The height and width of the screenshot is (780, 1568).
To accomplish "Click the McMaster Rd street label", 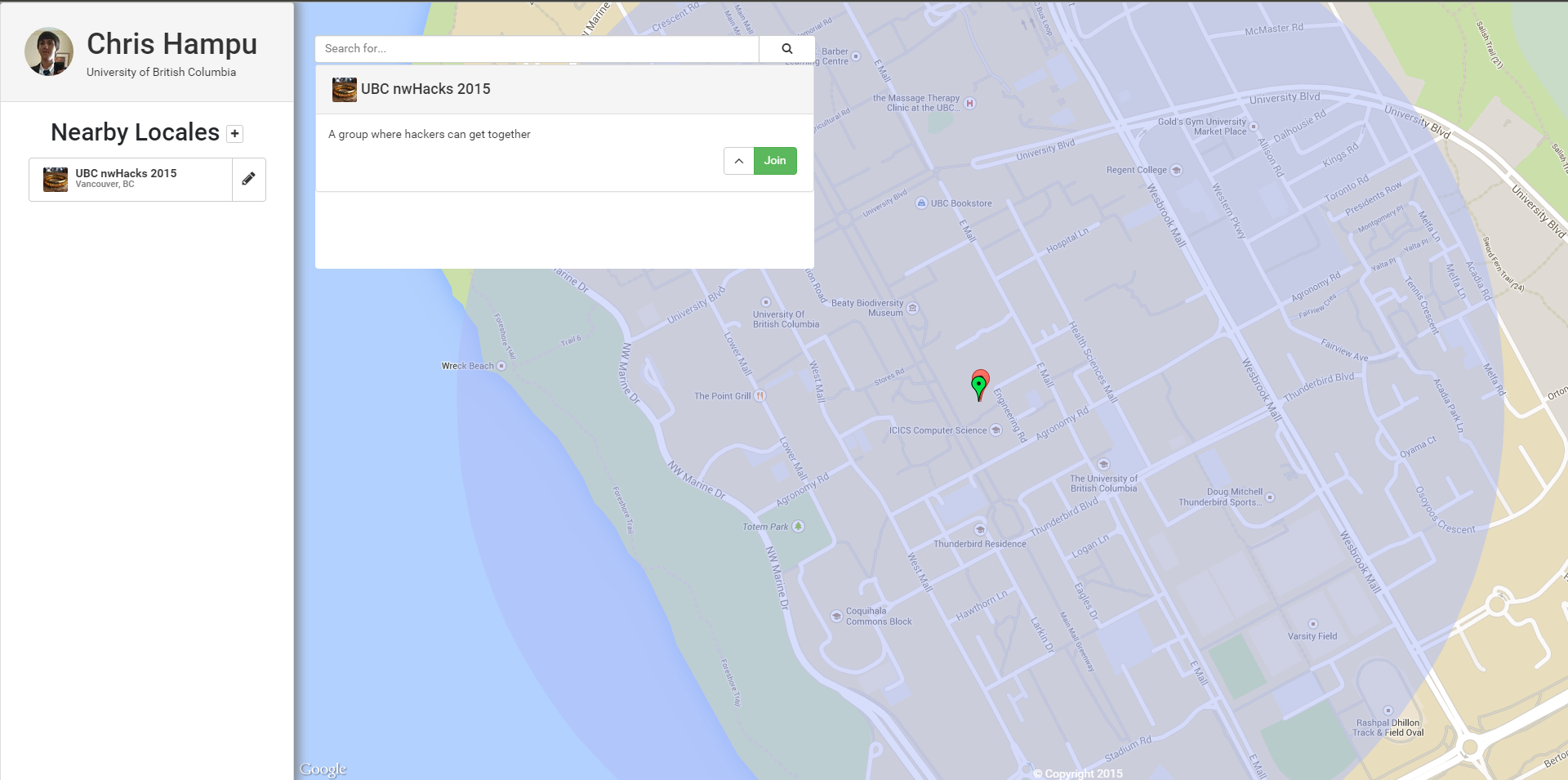I will tap(1274, 29).
